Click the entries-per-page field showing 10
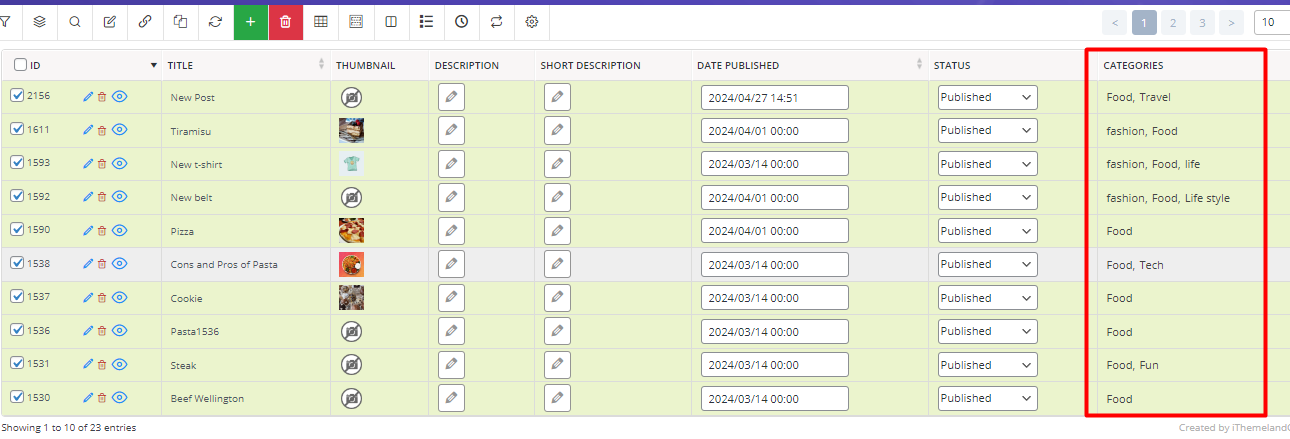This screenshot has height=439, width=1290. 1272,22
